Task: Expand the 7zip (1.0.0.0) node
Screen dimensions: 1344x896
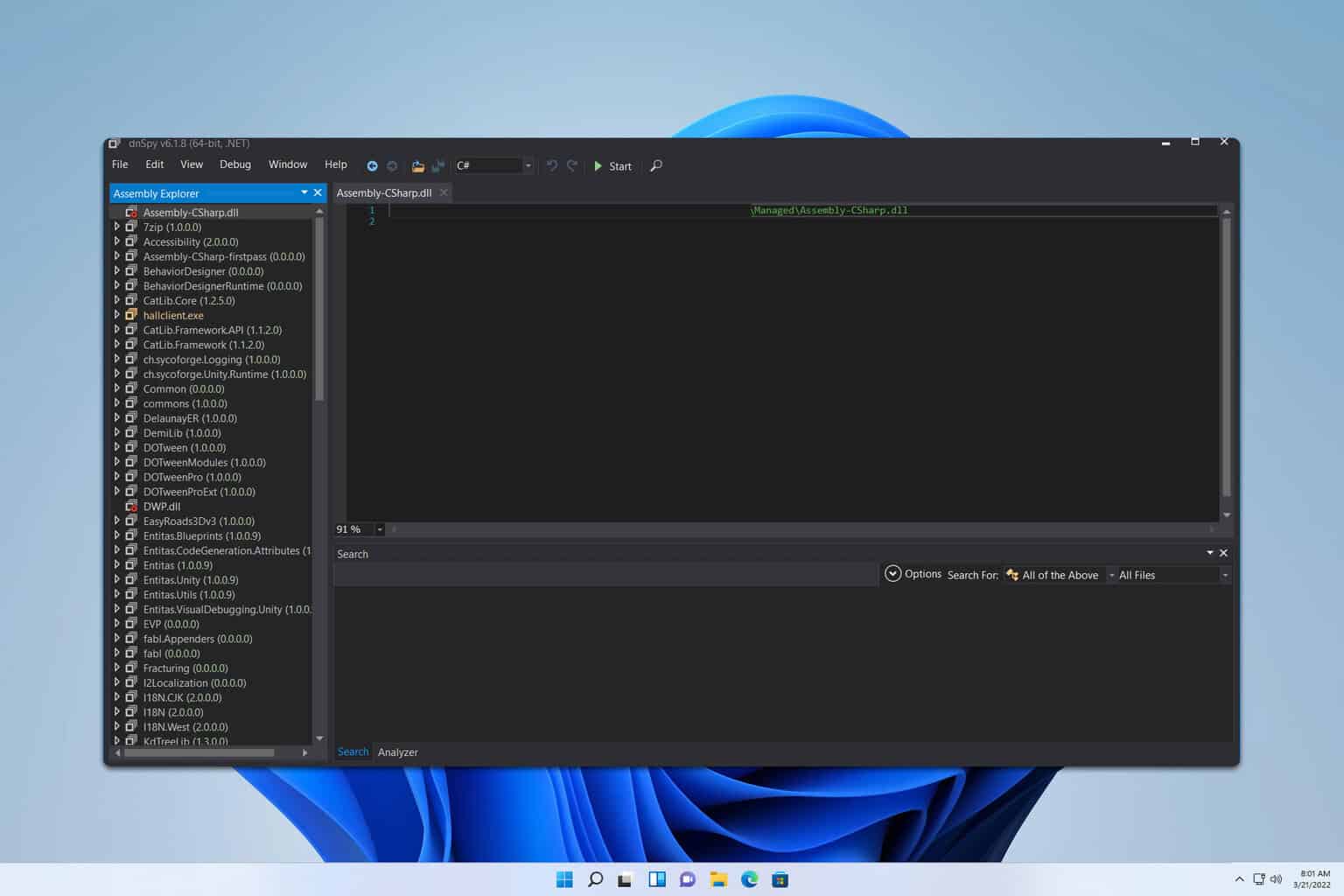Action: [117, 227]
